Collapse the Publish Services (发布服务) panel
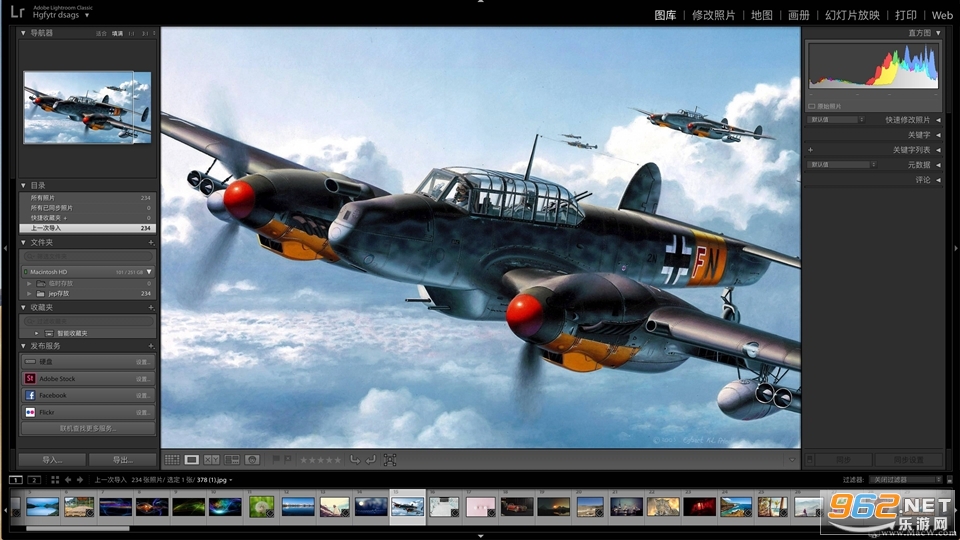The image size is (960, 540). (23, 346)
